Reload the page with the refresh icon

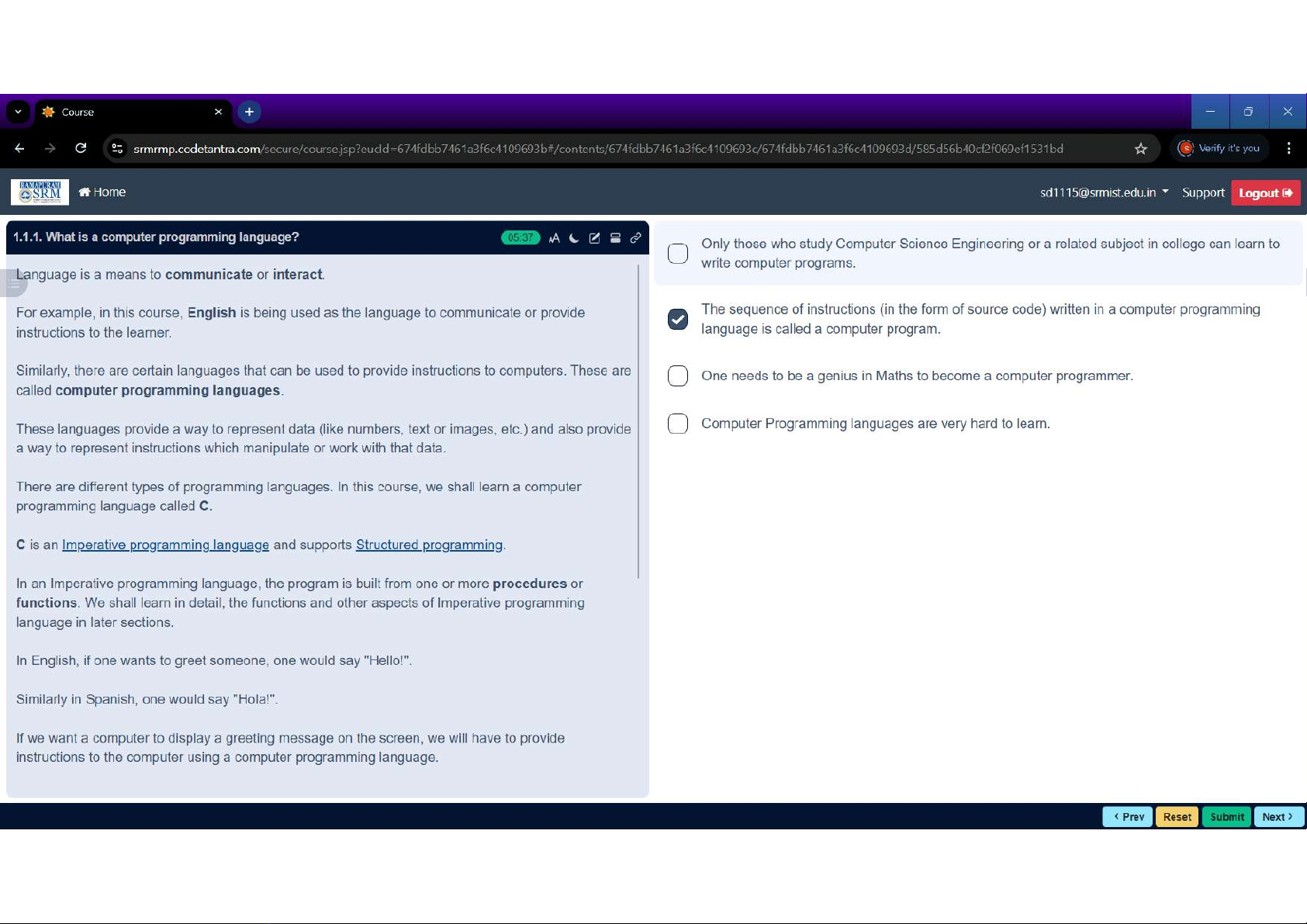[81, 148]
